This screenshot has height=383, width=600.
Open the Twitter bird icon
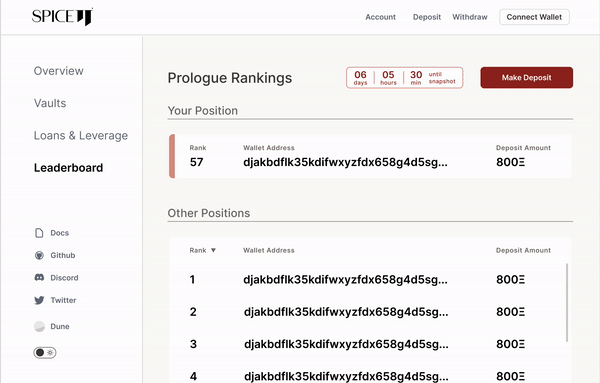pyautogui.click(x=39, y=300)
